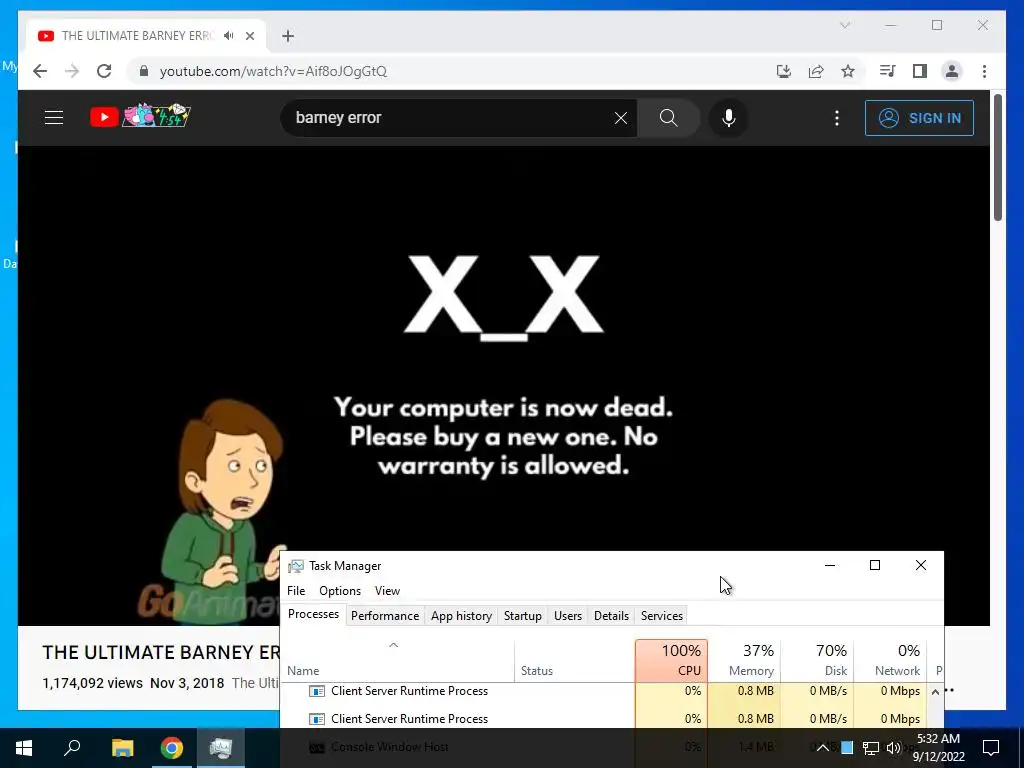Open YouTube settings three-dot menu
This screenshot has height=768, width=1024.
(837, 118)
